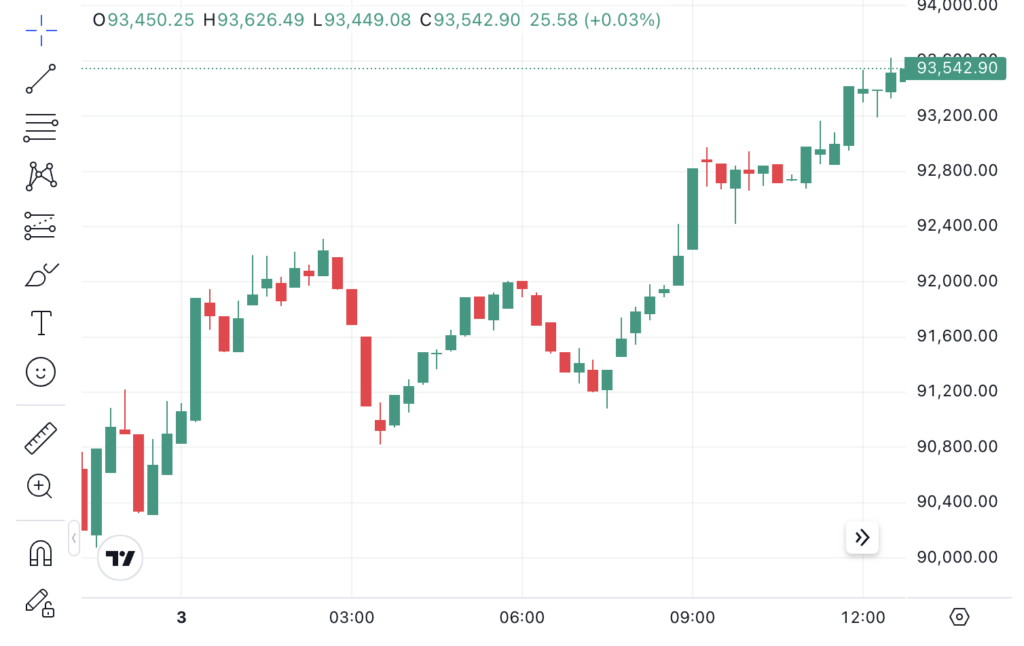Viewport: 1024px width, 646px height.
Task: Select the crosshair cursor tool
Action: pyautogui.click(x=41, y=30)
